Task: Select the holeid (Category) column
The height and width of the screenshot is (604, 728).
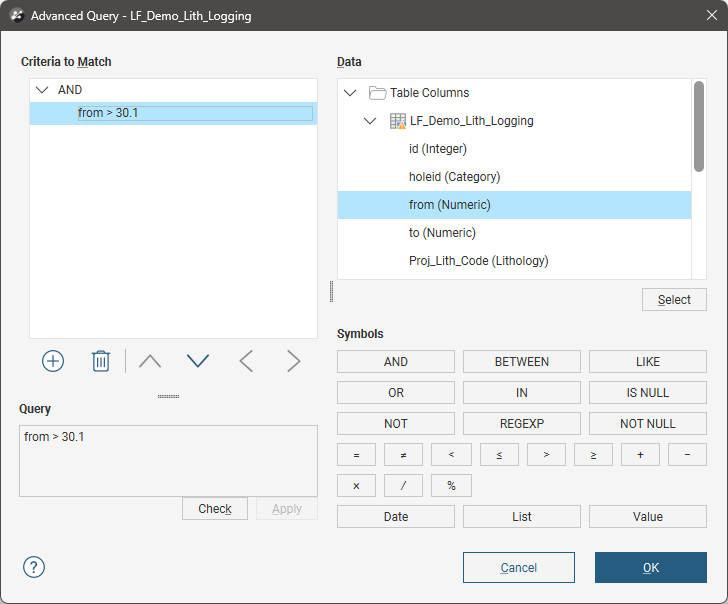Action: pos(454,177)
